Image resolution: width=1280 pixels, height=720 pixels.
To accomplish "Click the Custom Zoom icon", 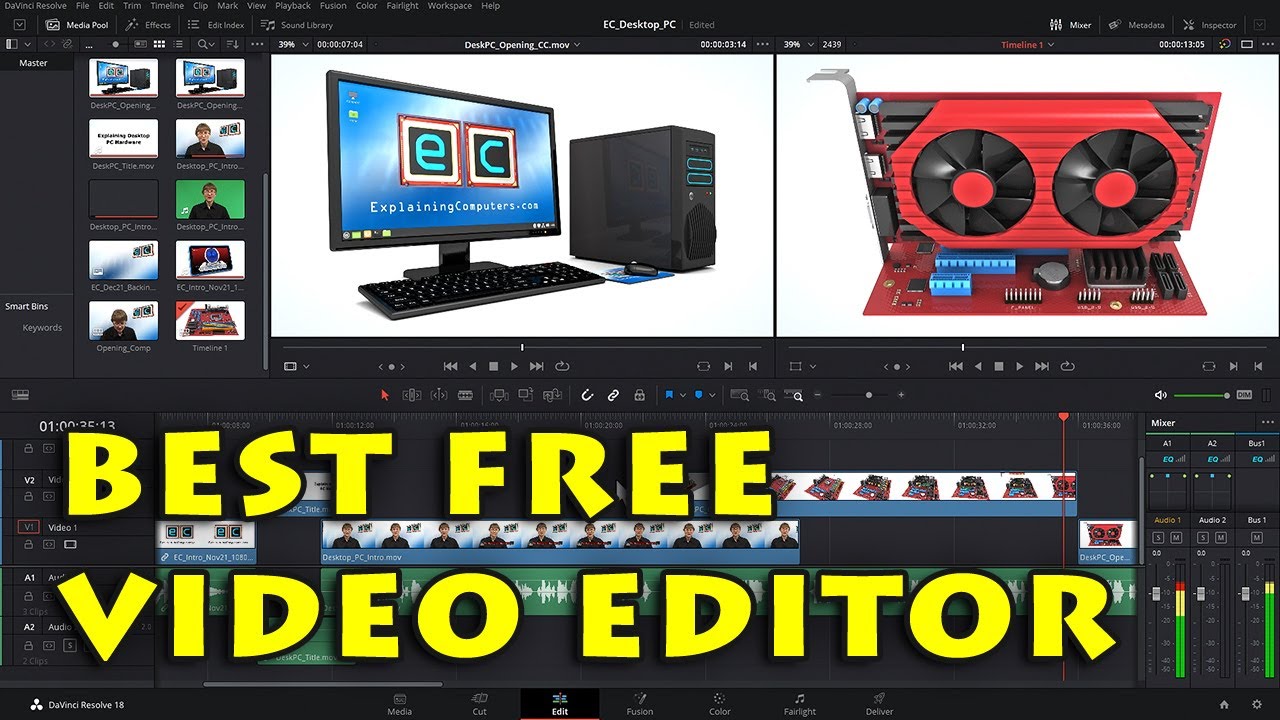I will pos(795,395).
